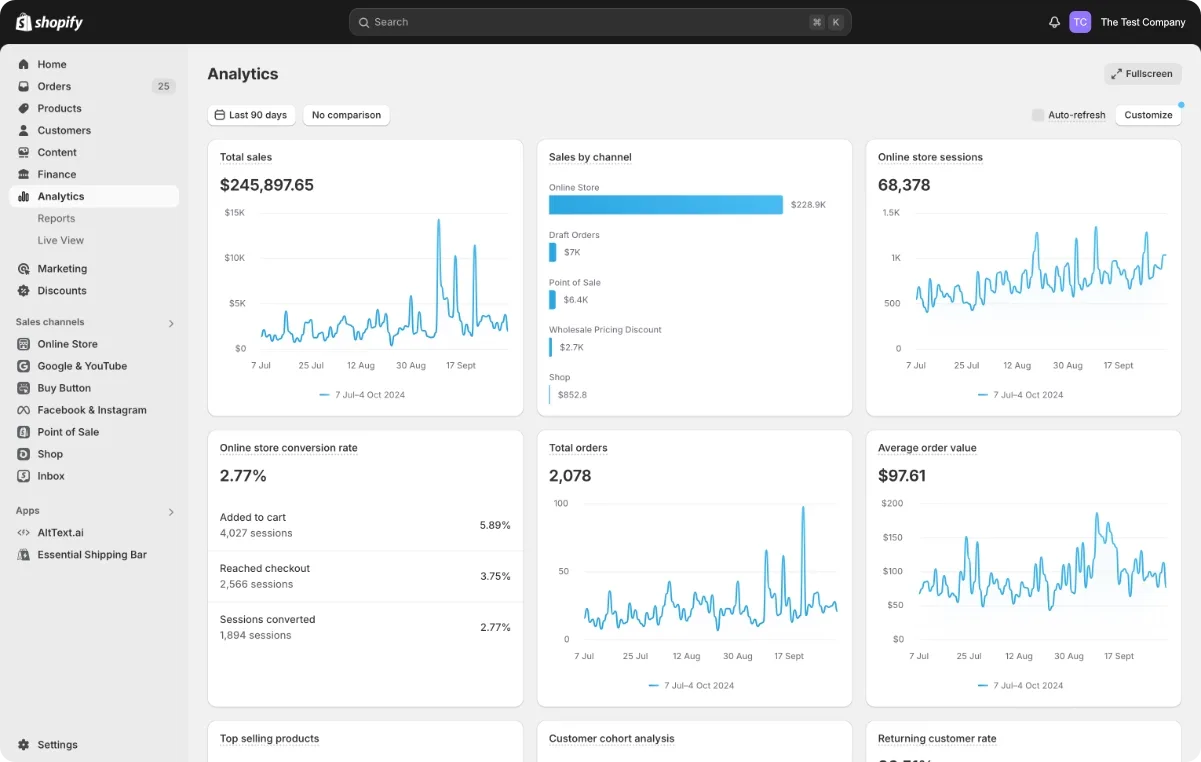Click the Settings gear icon

coord(24,744)
